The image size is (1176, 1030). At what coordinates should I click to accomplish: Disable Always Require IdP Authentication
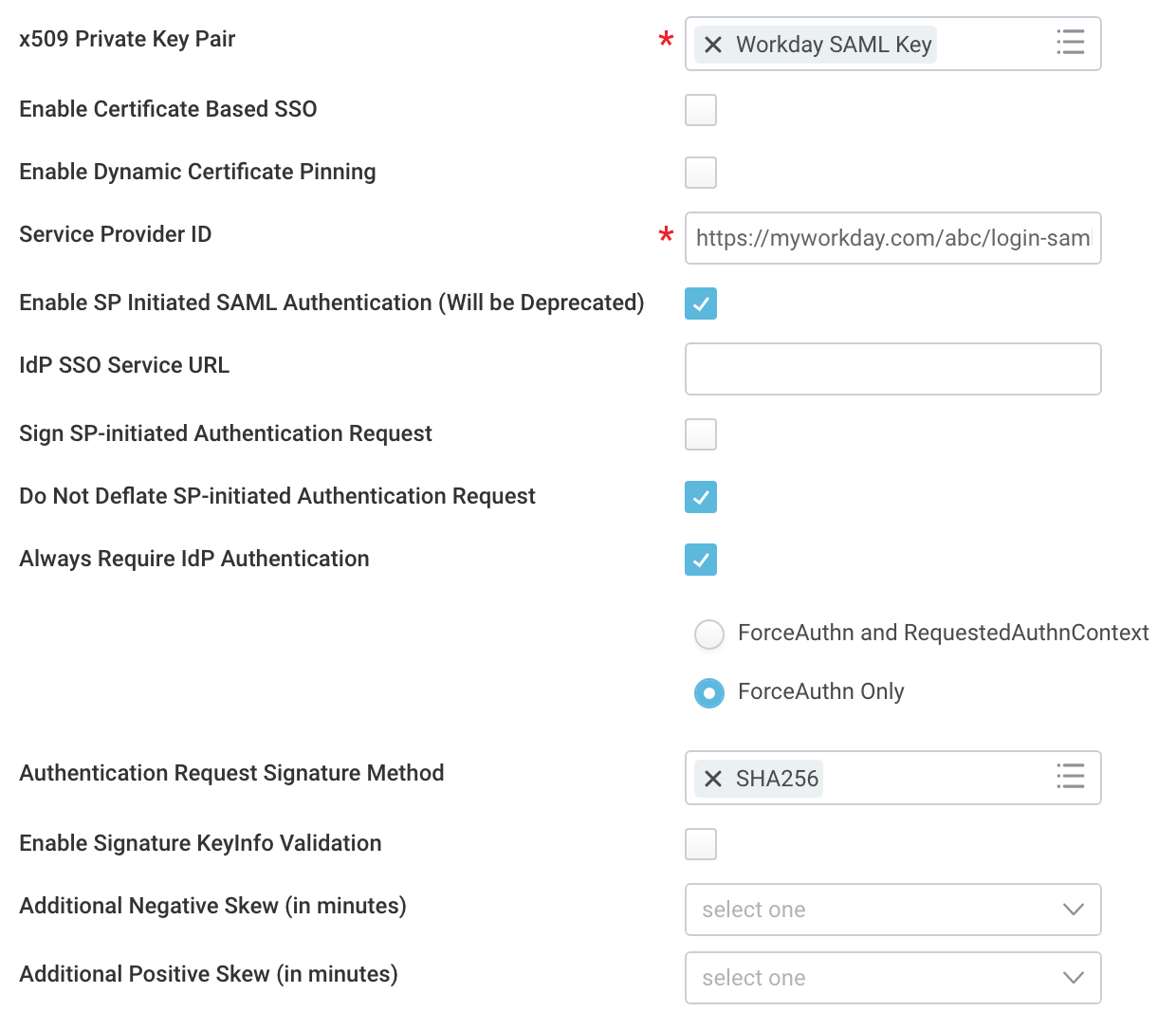click(701, 560)
